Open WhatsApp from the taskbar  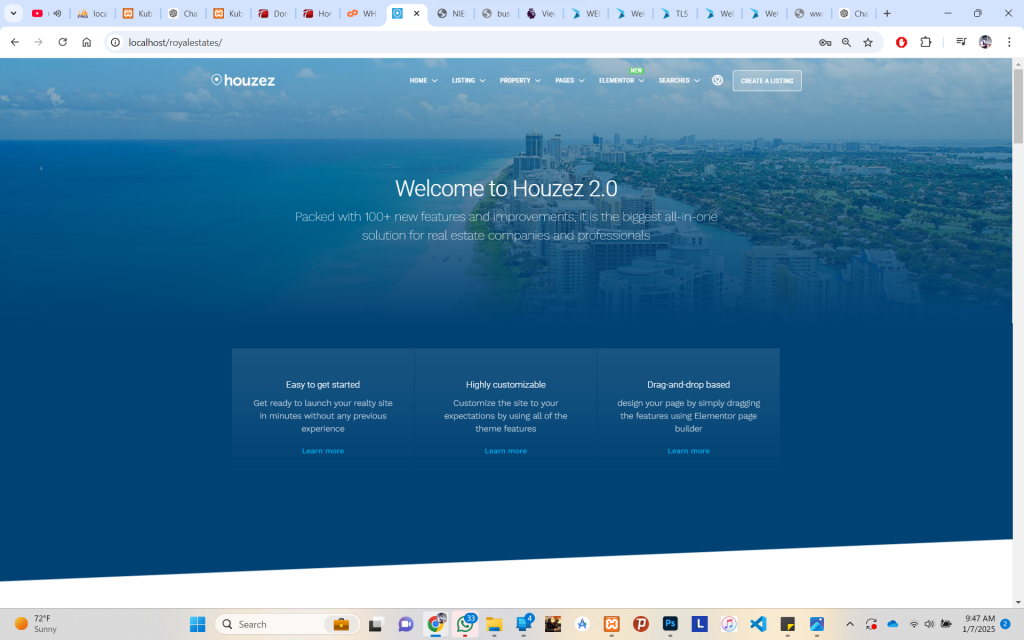click(465, 625)
